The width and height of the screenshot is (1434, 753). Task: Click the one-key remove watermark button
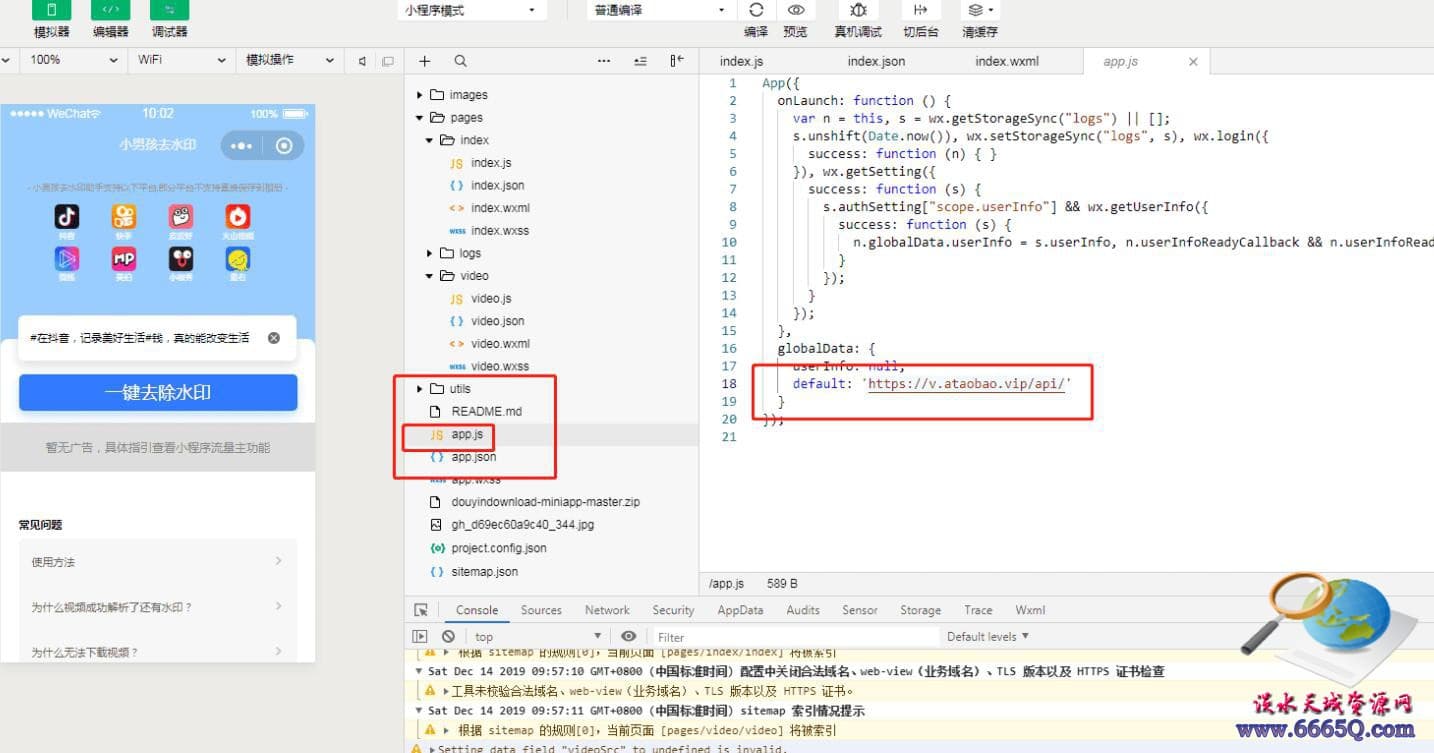tap(158, 393)
